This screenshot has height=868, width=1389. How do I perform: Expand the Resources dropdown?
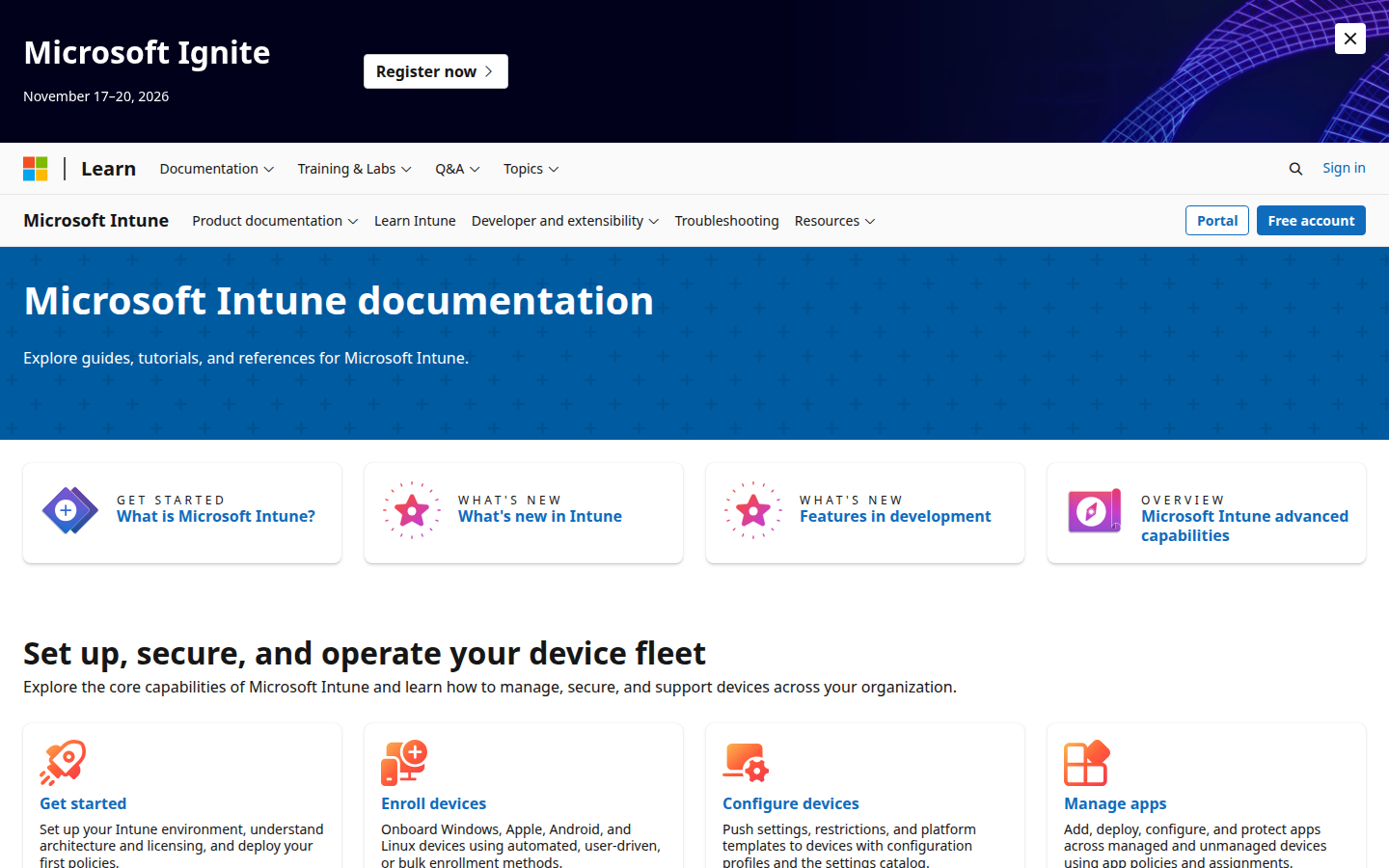tap(835, 221)
